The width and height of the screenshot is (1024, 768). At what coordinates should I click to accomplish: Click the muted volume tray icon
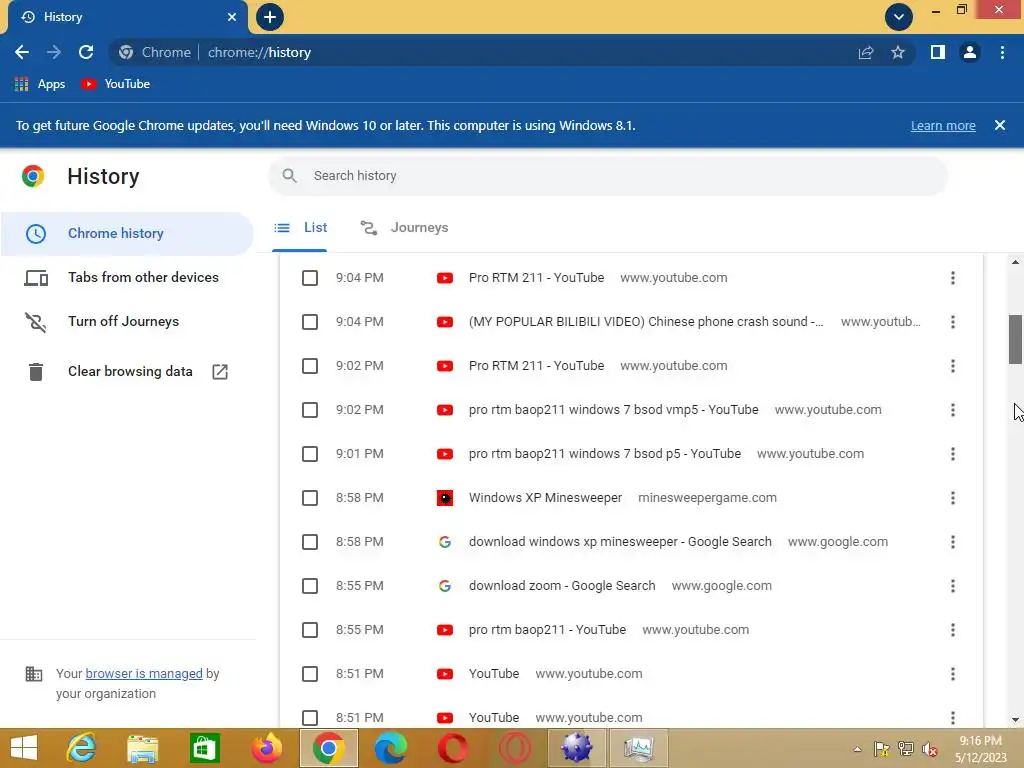[x=930, y=749]
